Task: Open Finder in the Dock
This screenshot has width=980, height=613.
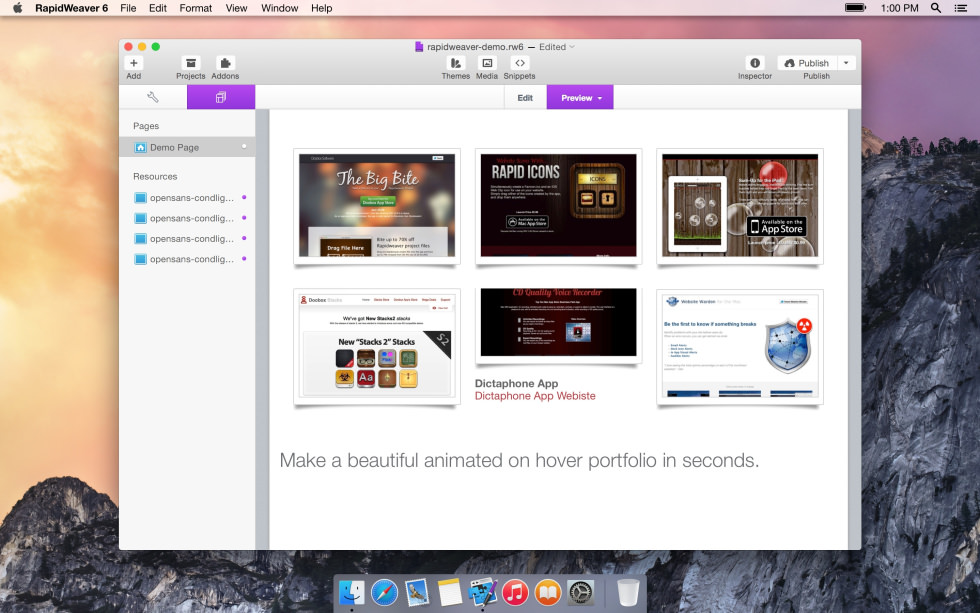Action: click(x=352, y=592)
